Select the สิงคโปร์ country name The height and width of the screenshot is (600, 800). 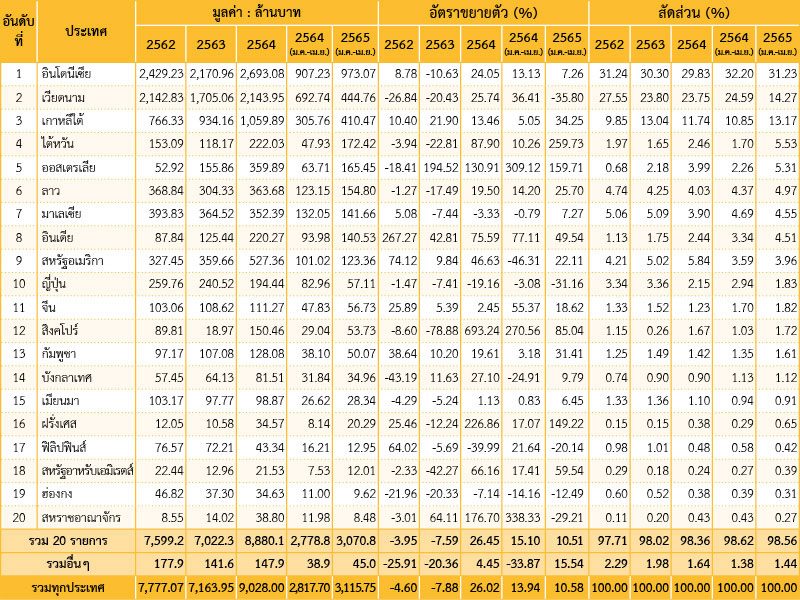tap(60, 330)
